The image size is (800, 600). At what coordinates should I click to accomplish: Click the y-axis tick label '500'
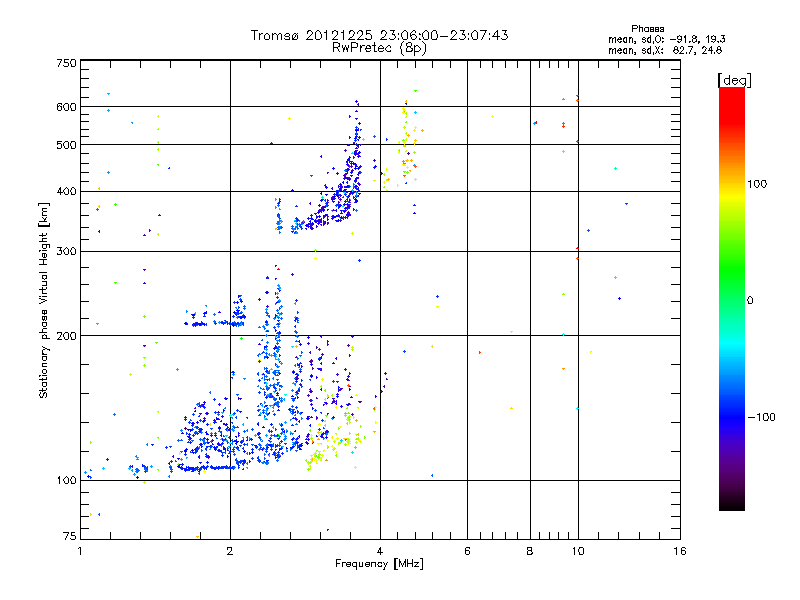pyautogui.click(x=66, y=145)
